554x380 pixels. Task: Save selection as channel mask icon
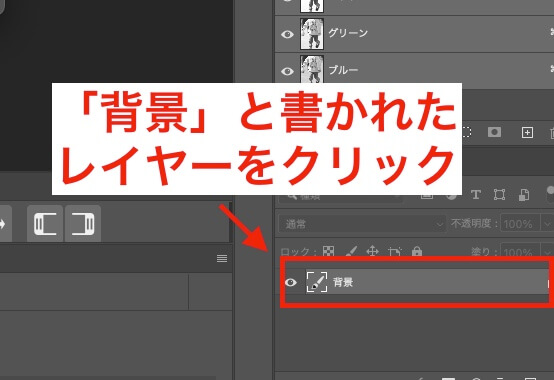point(494,132)
